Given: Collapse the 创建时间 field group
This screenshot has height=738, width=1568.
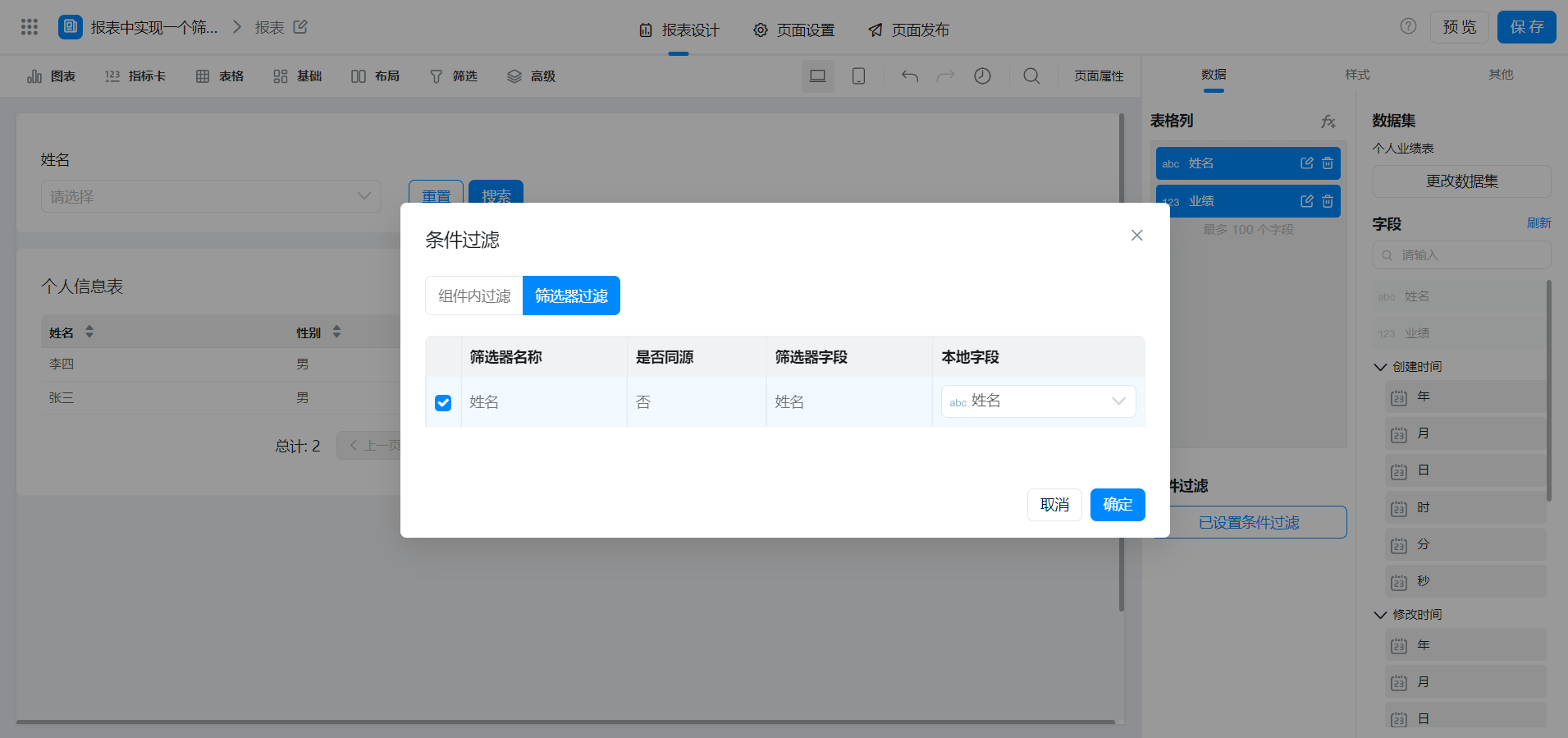Looking at the screenshot, I should (x=1380, y=367).
